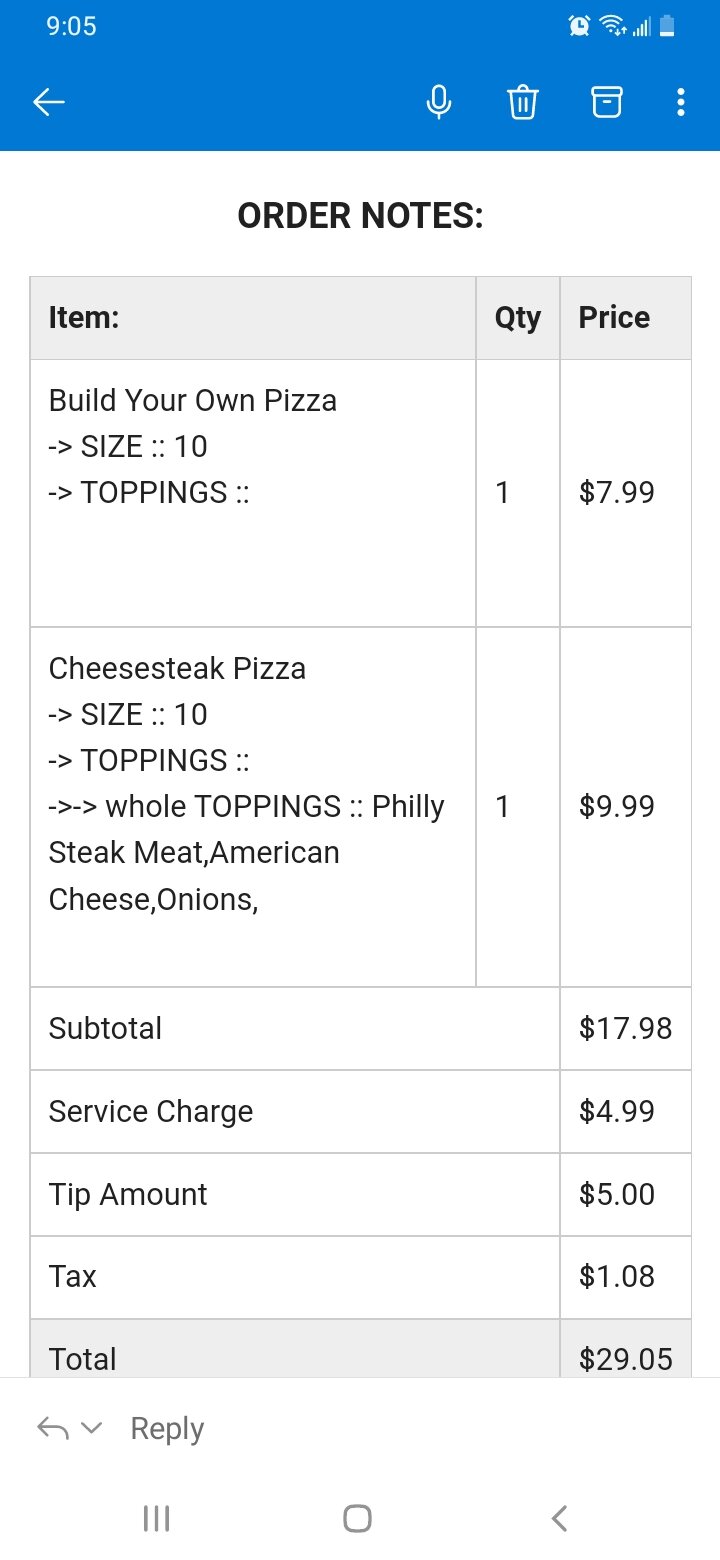720x1560 pixels.
Task: Tap the microphone icon in the toolbar
Action: (x=438, y=101)
